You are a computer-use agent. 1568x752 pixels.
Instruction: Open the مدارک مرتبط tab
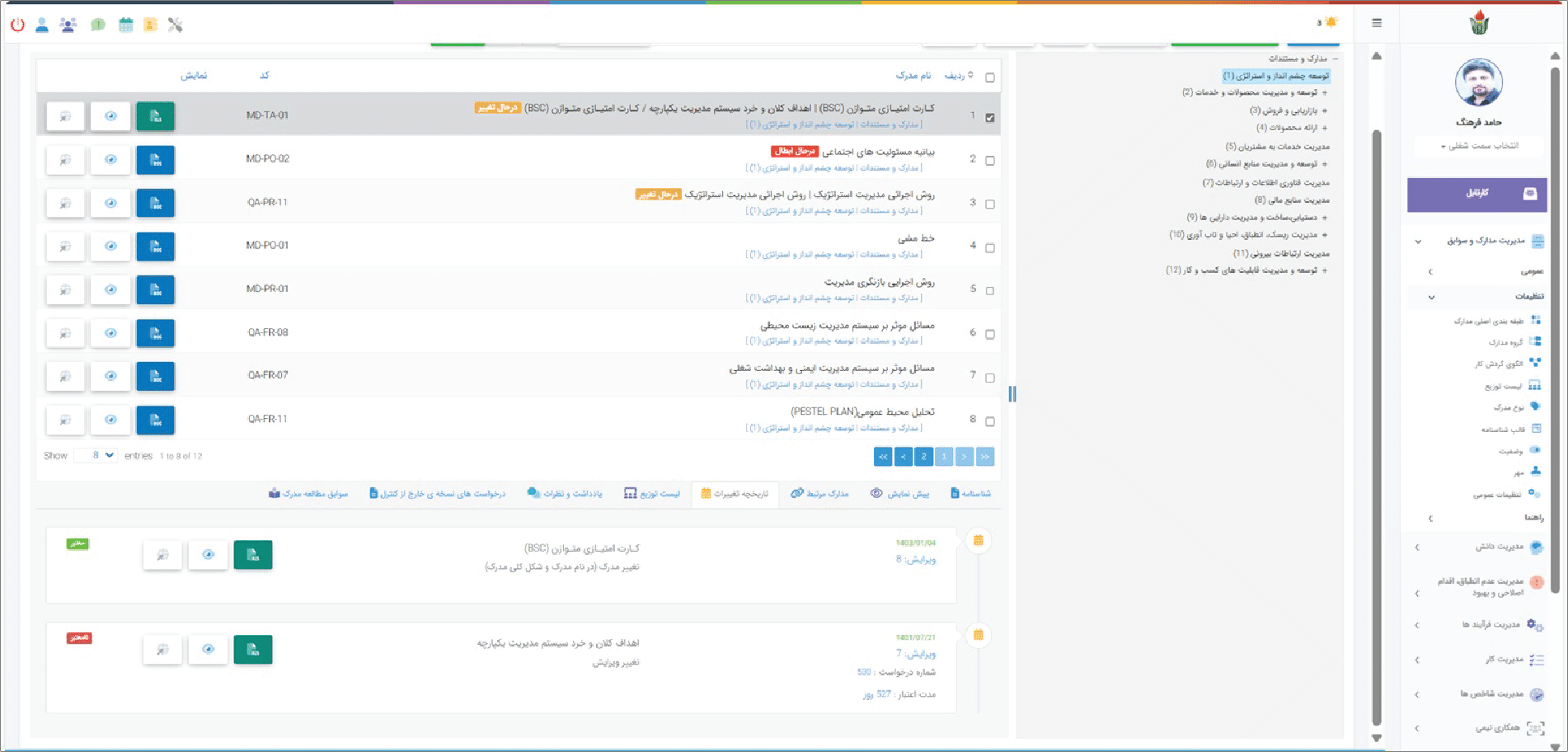(x=819, y=493)
